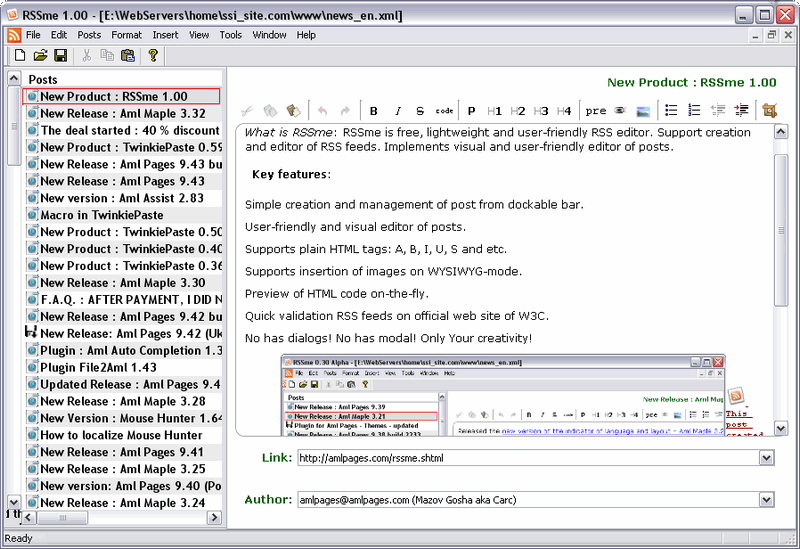Select post New Release : Aml Maple 3.24
This screenshot has height=549, width=800.
pos(123,503)
